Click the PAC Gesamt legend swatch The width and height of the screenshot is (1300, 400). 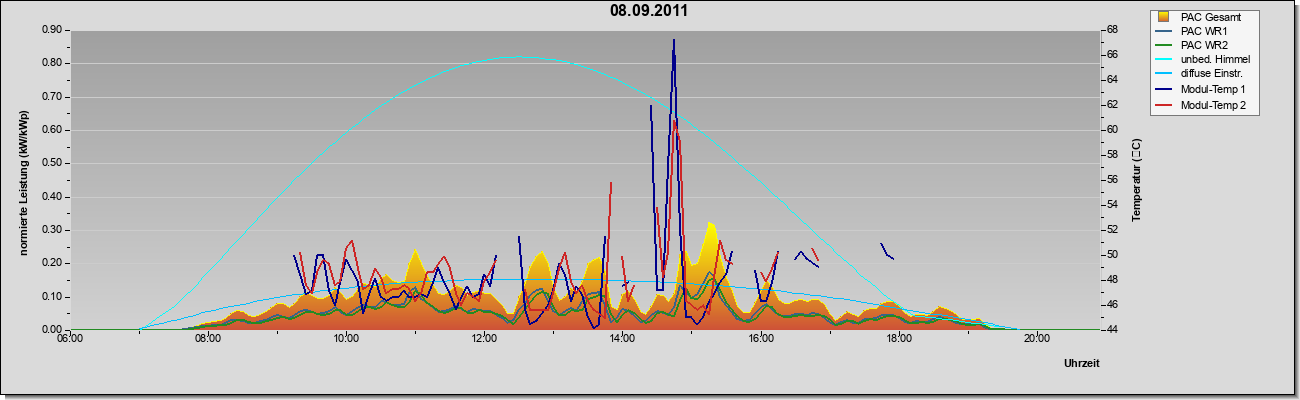[x=1163, y=17]
